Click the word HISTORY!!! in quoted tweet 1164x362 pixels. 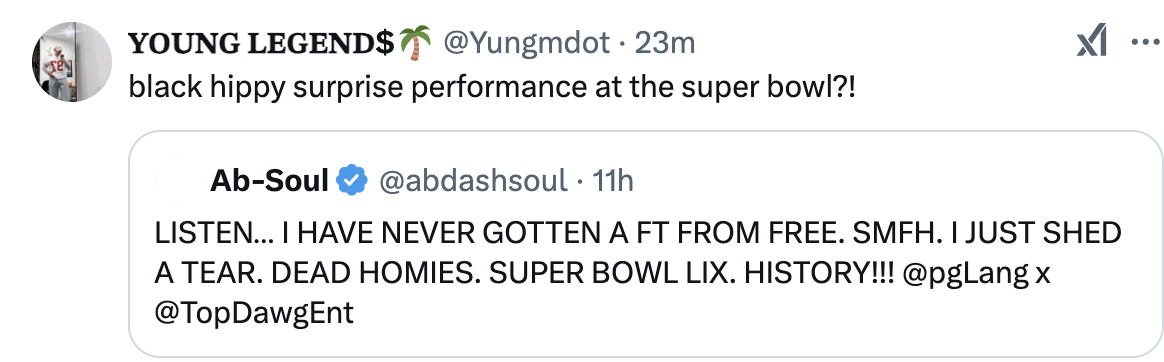pyautogui.click(x=820, y=274)
